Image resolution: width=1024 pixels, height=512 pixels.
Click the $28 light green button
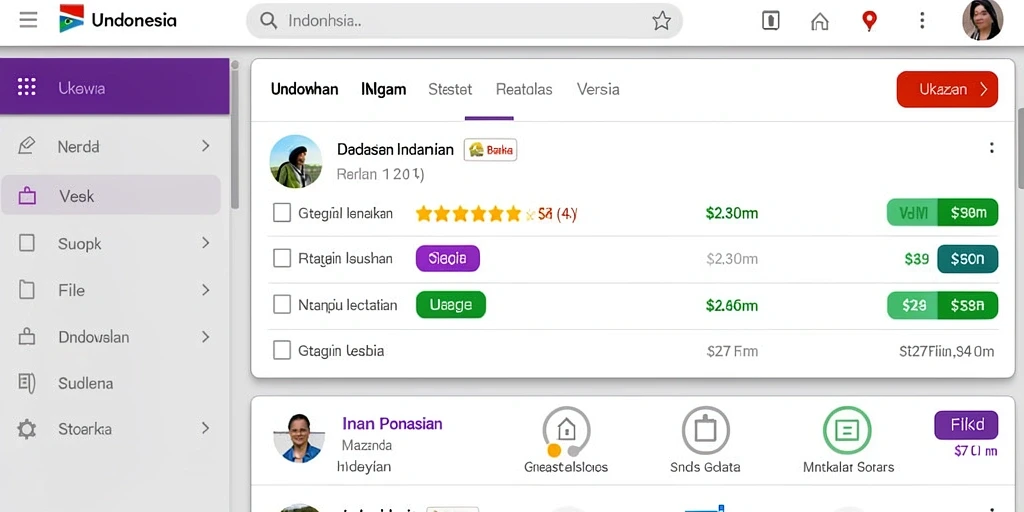(x=912, y=305)
